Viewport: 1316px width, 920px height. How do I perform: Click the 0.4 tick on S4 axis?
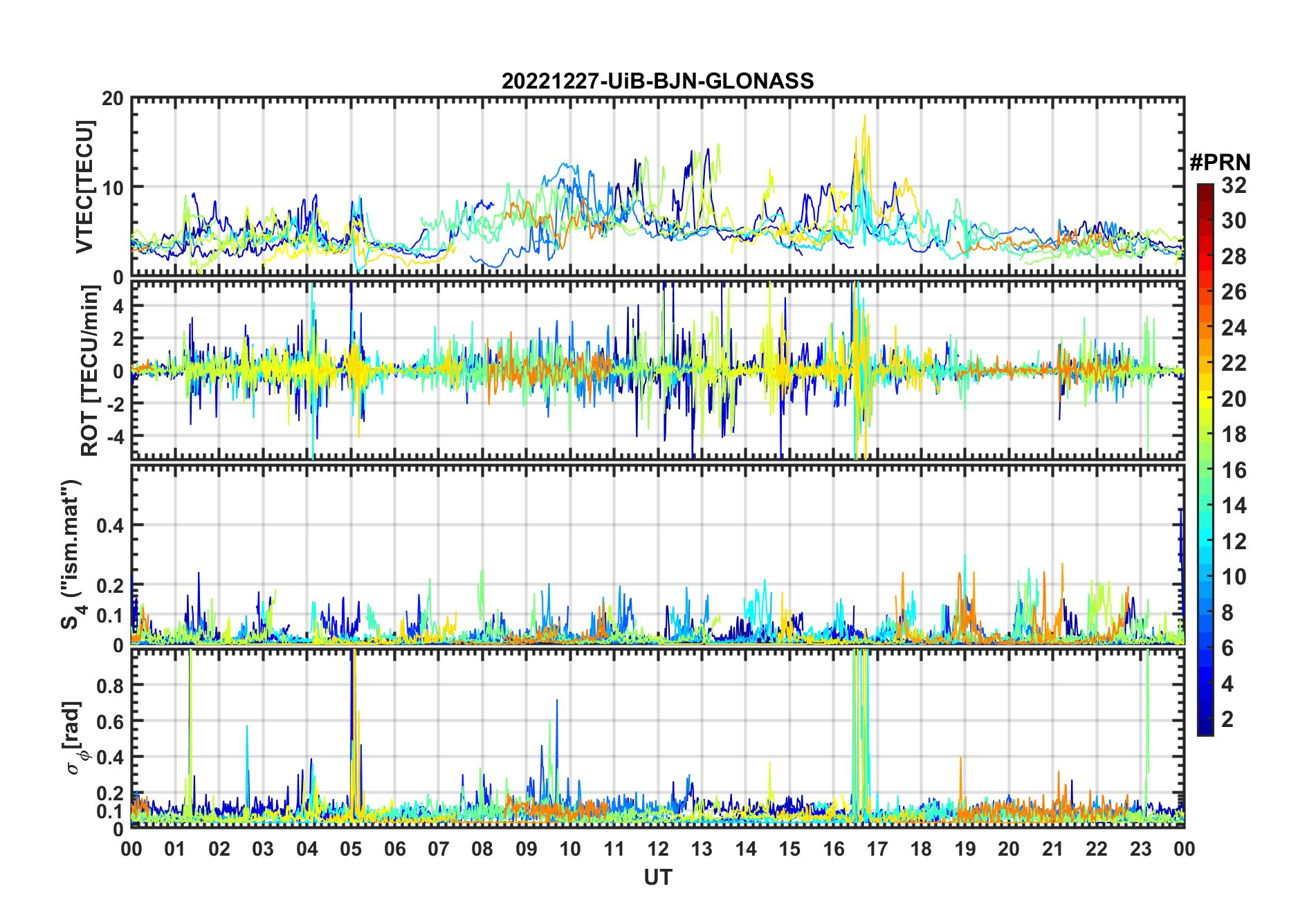(x=110, y=525)
